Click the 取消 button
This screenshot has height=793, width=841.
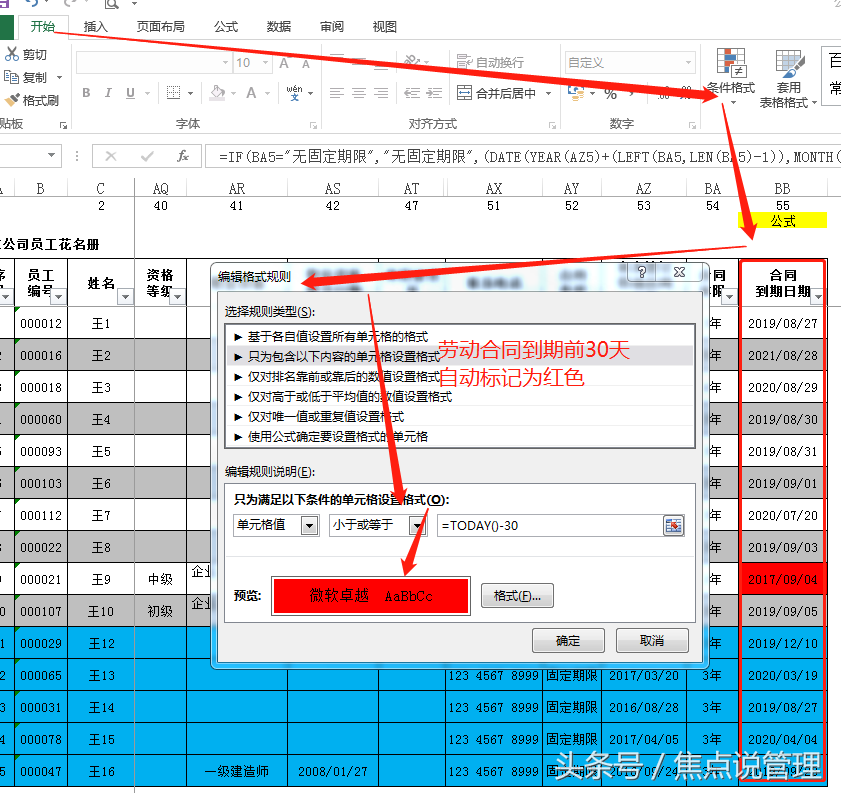[x=652, y=640]
